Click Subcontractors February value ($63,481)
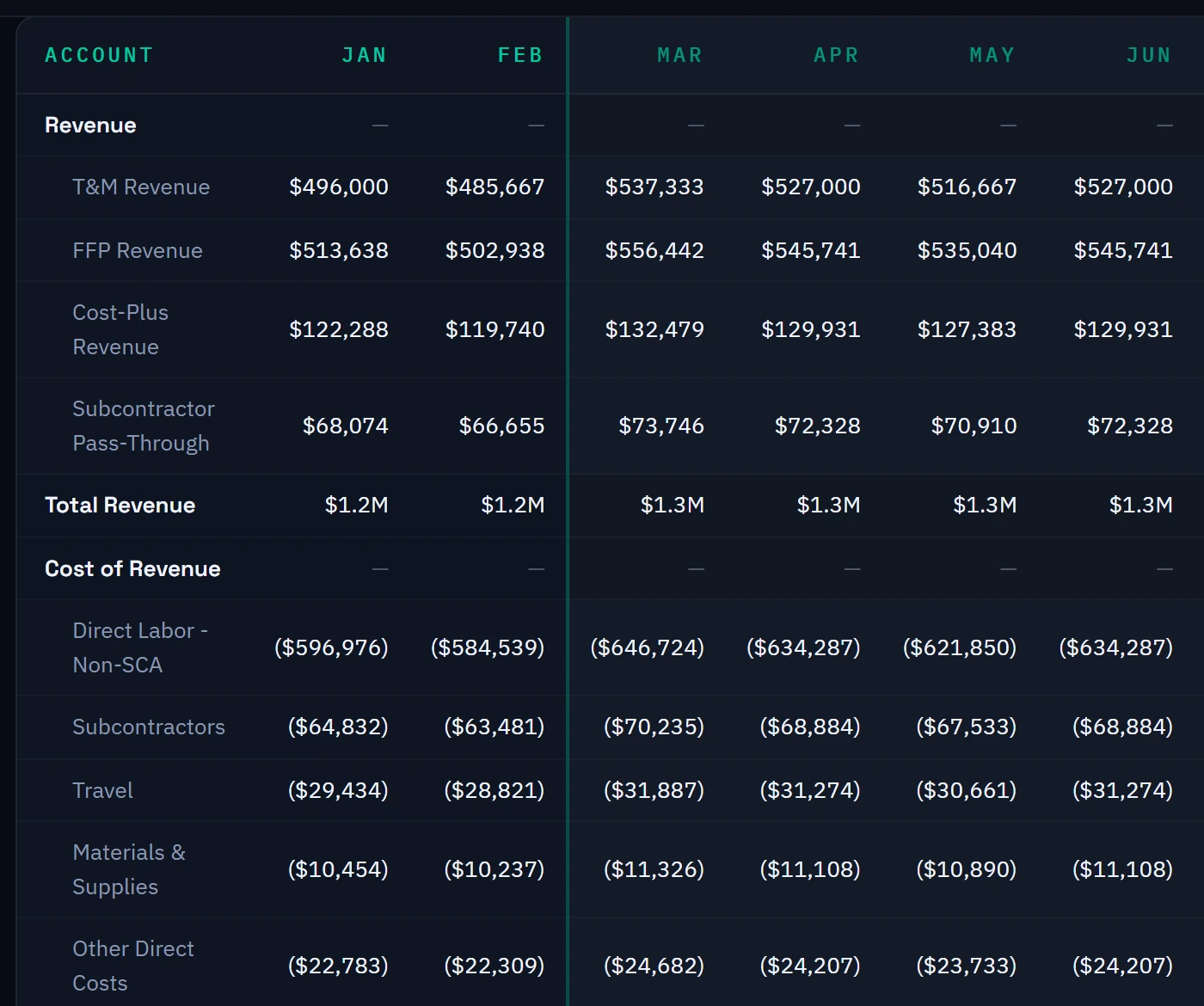Viewport: 1204px width, 1006px height. (x=494, y=727)
